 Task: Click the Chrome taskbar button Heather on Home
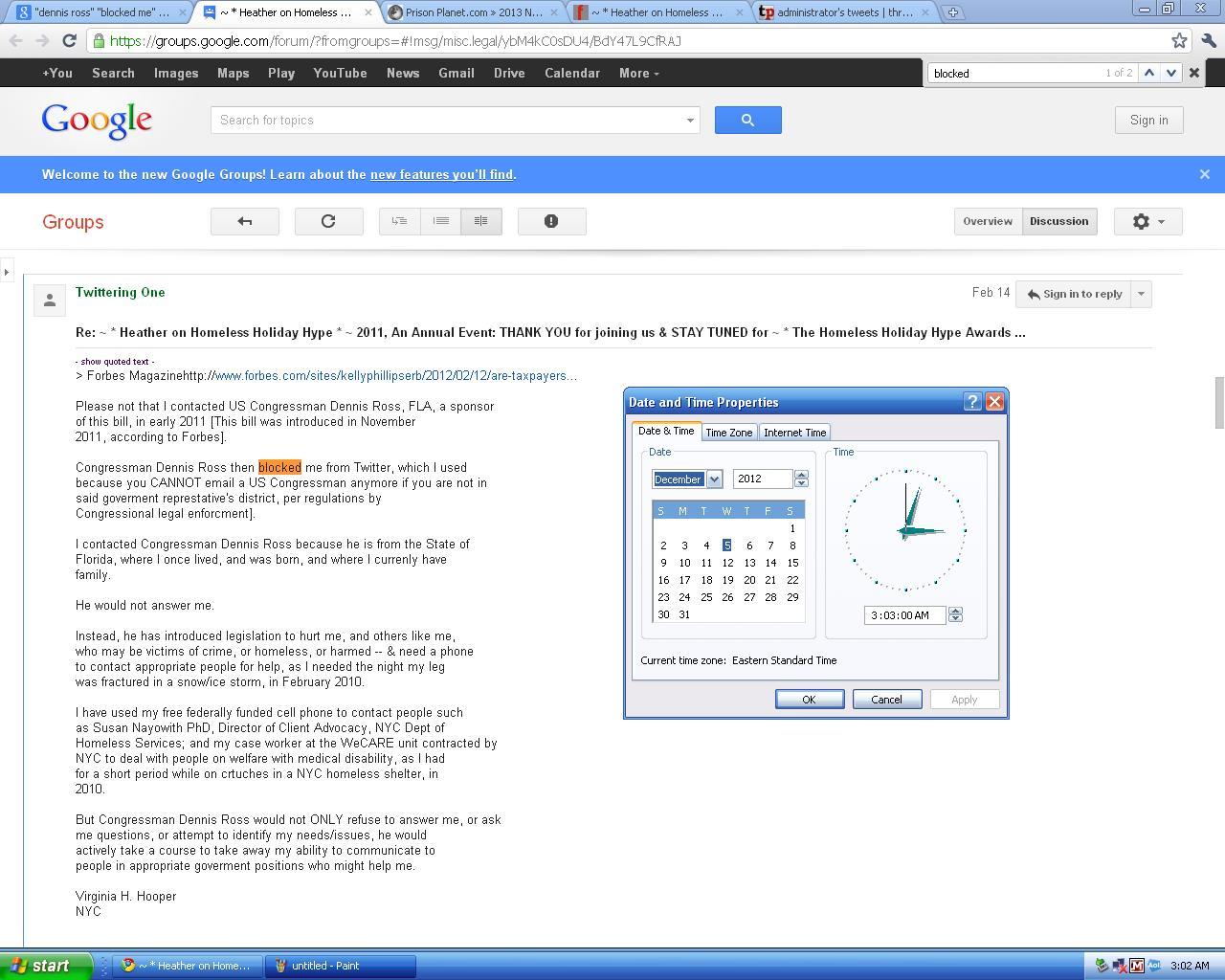(188, 966)
